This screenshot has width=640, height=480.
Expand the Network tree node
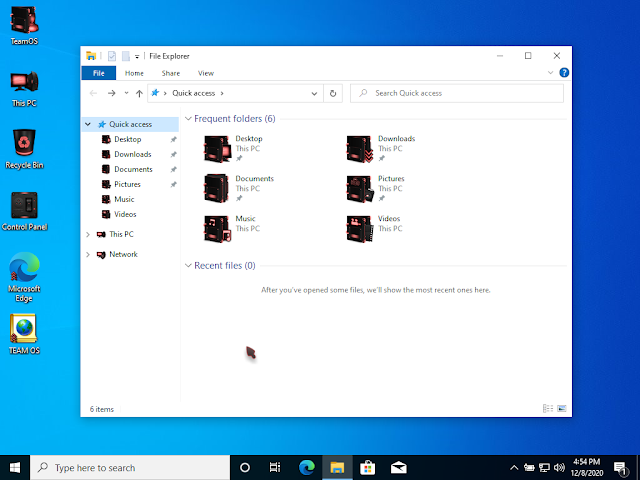(x=88, y=254)
